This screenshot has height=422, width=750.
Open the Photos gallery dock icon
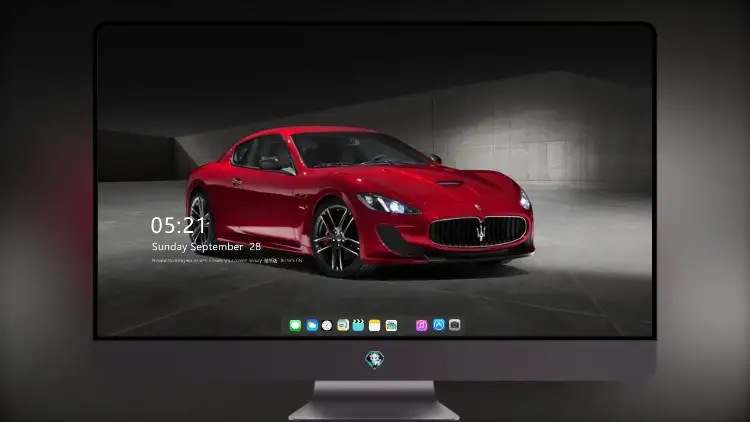(x=391, y=325)
